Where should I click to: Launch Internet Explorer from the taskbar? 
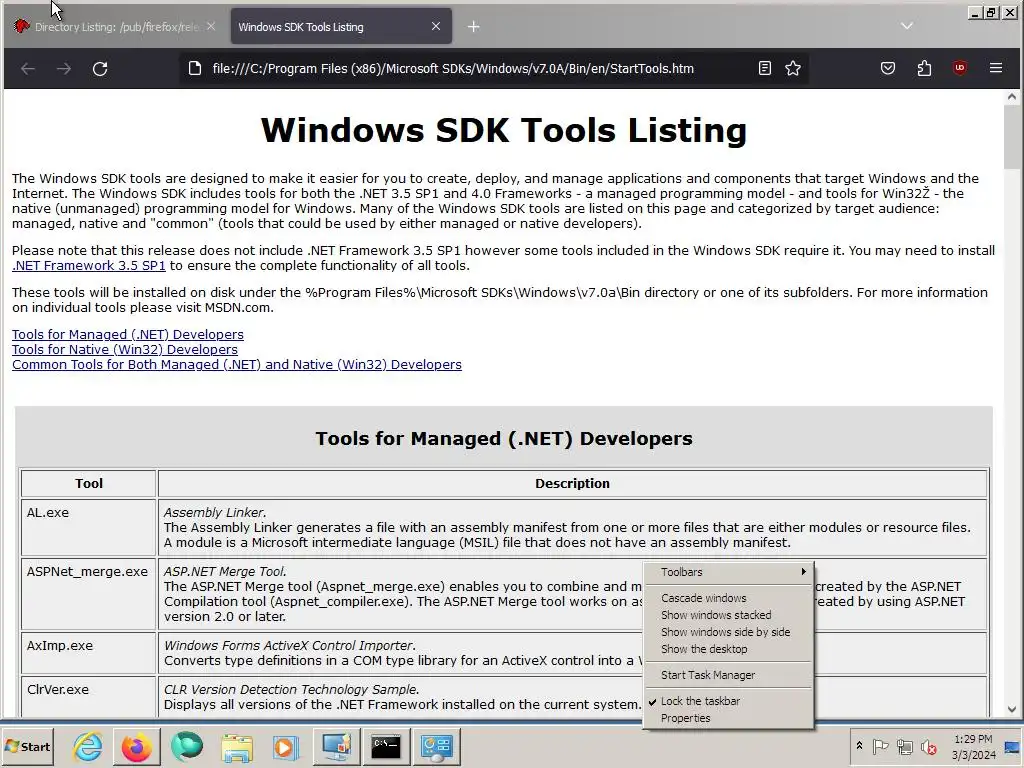(x=88, y=746)
